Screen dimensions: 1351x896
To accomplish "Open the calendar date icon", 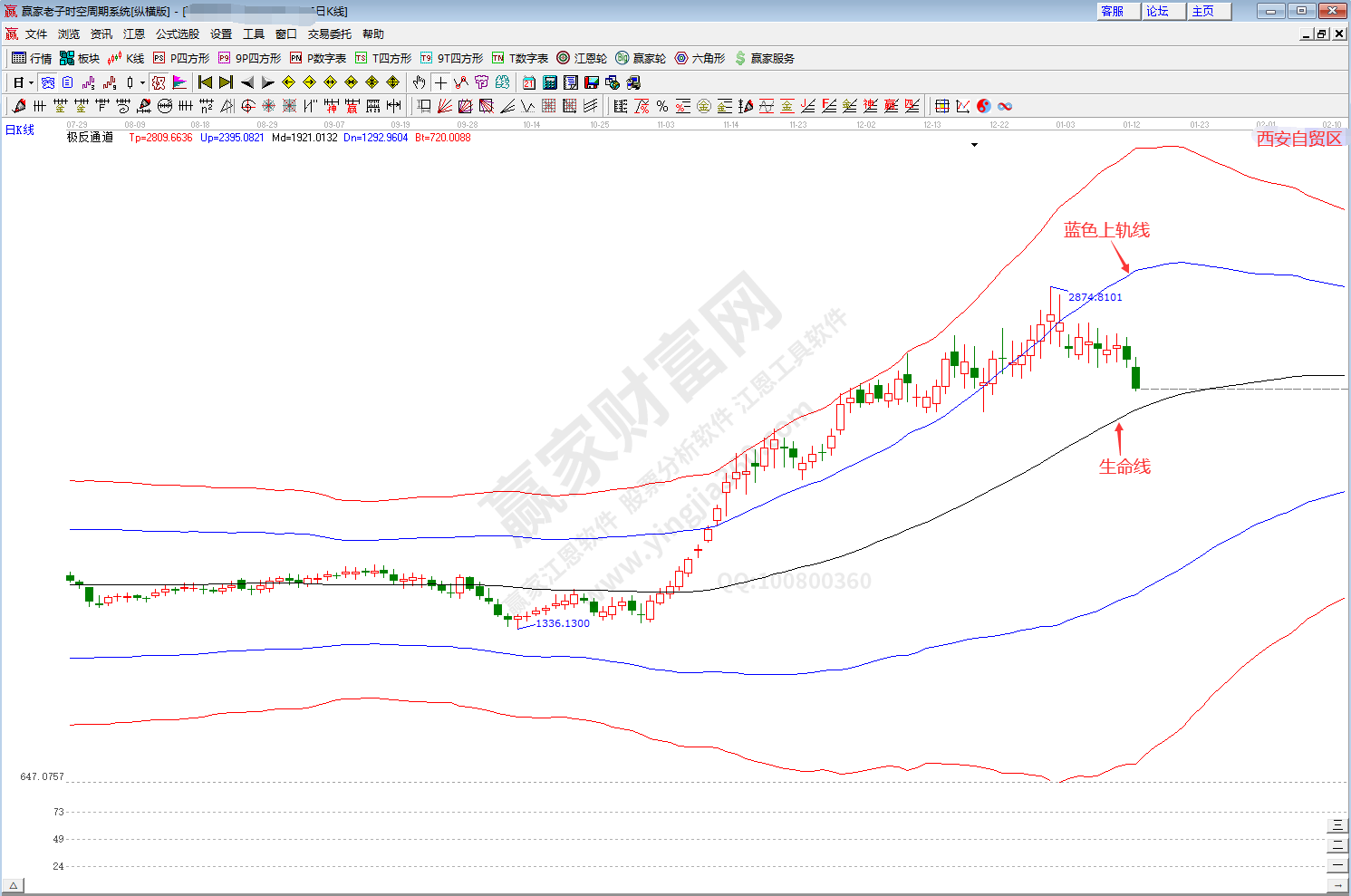I will point(529,82).
